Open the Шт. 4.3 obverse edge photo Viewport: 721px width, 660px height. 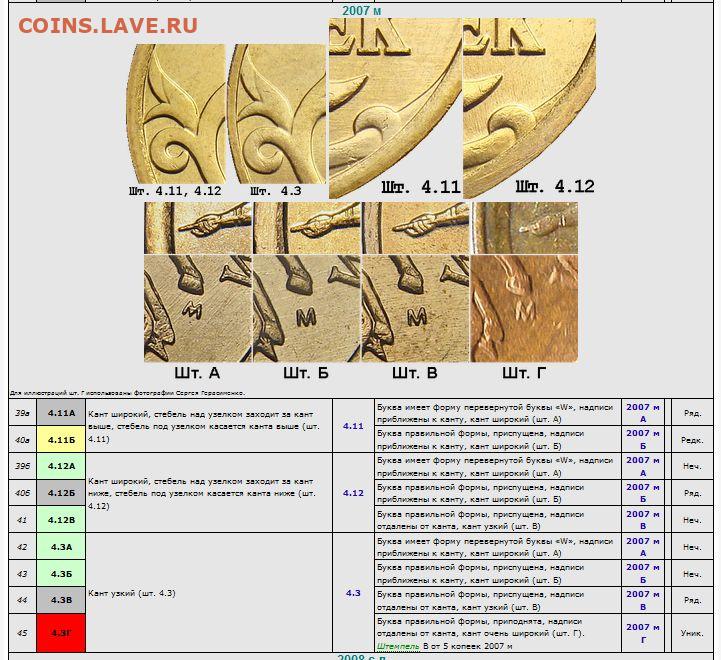click(277, 114)
